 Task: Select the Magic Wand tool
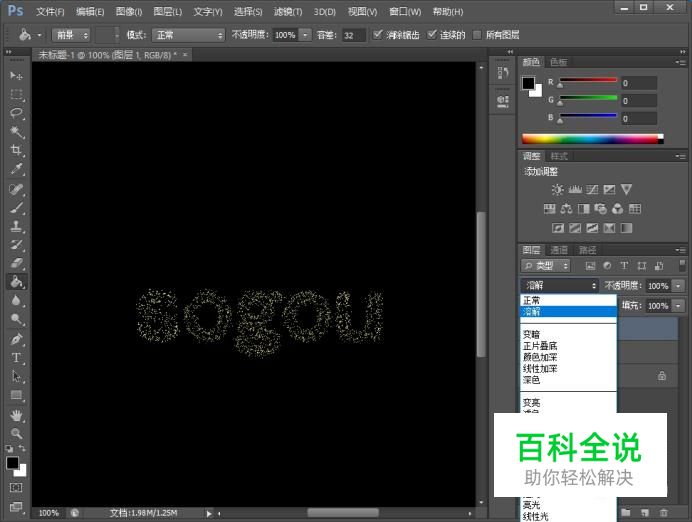pos(16,131)
